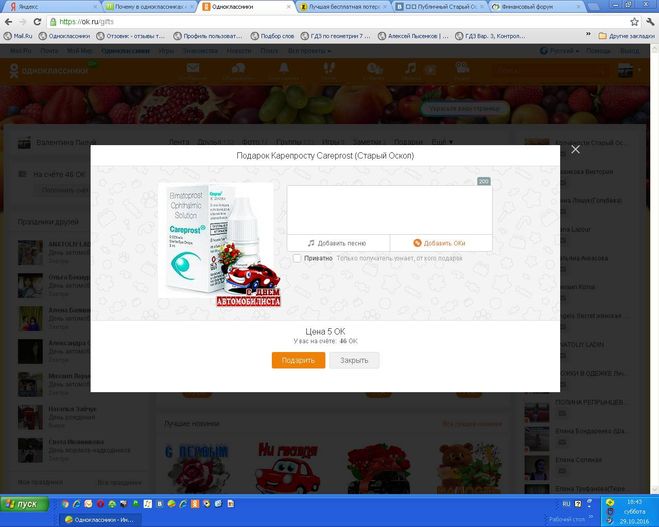This screenshot has height=527, width=659.
Task: Open the ГДЗ по геометрии 7 bookmark
Action: click(335, 36)
